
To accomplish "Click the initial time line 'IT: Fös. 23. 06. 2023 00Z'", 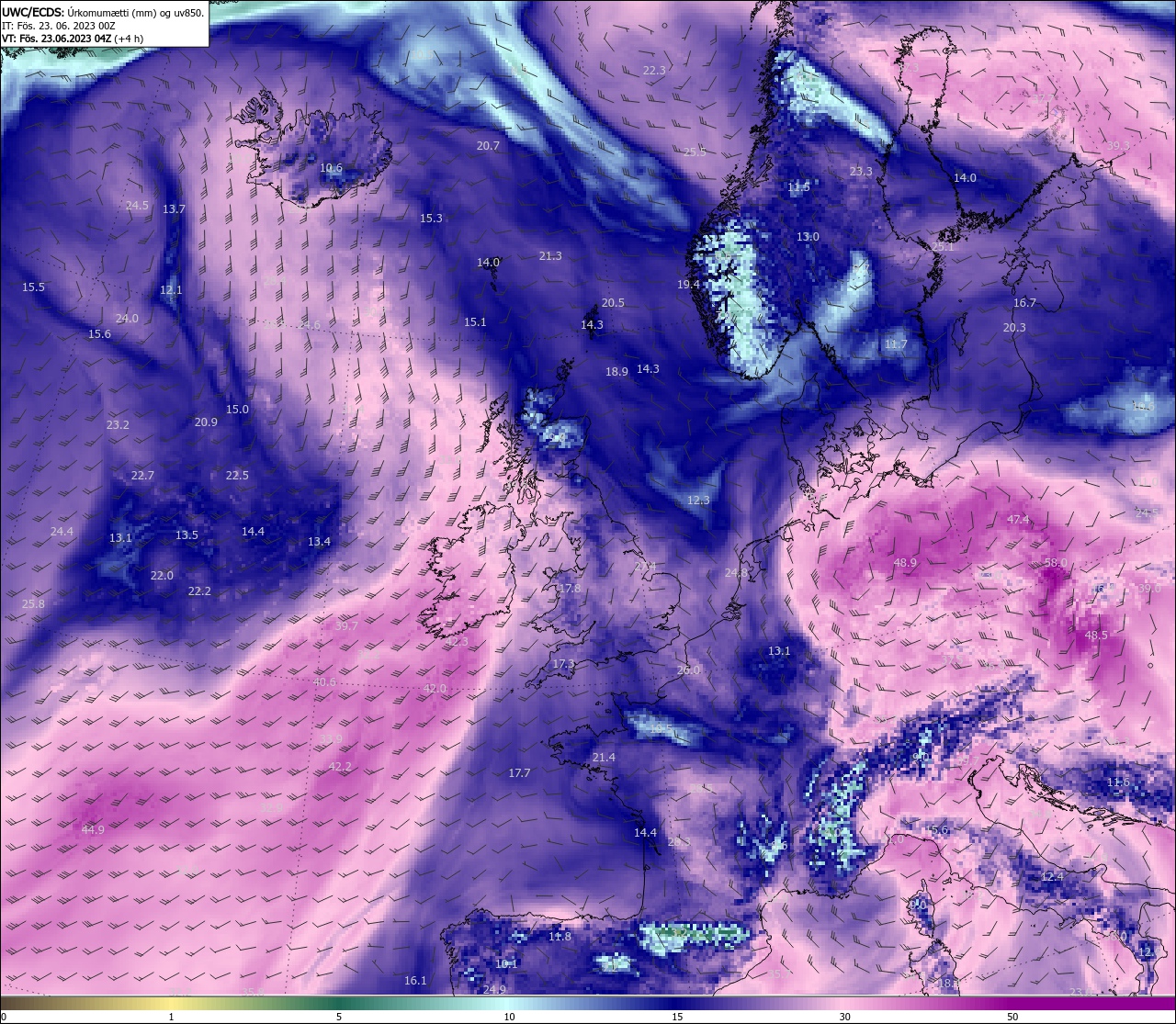I will click(58, 26).
